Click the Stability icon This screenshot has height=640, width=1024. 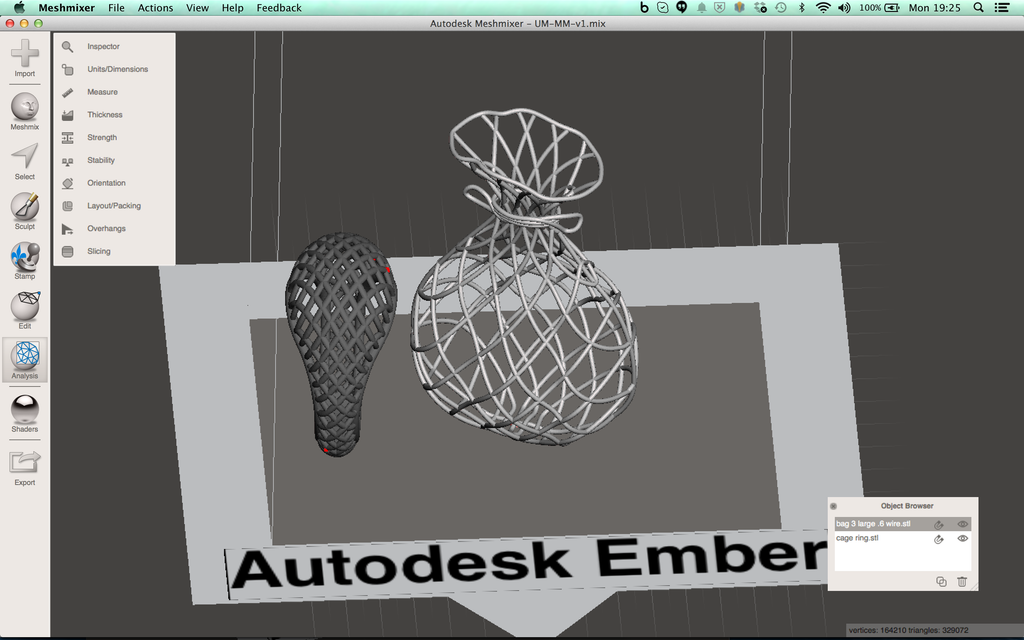click(x=67, y=161)
